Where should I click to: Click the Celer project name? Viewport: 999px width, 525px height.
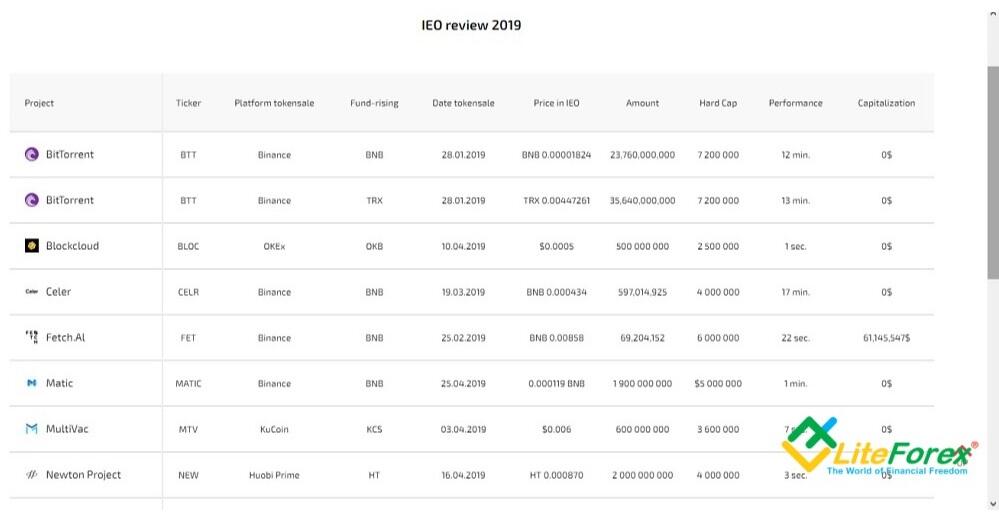[59, 292]
